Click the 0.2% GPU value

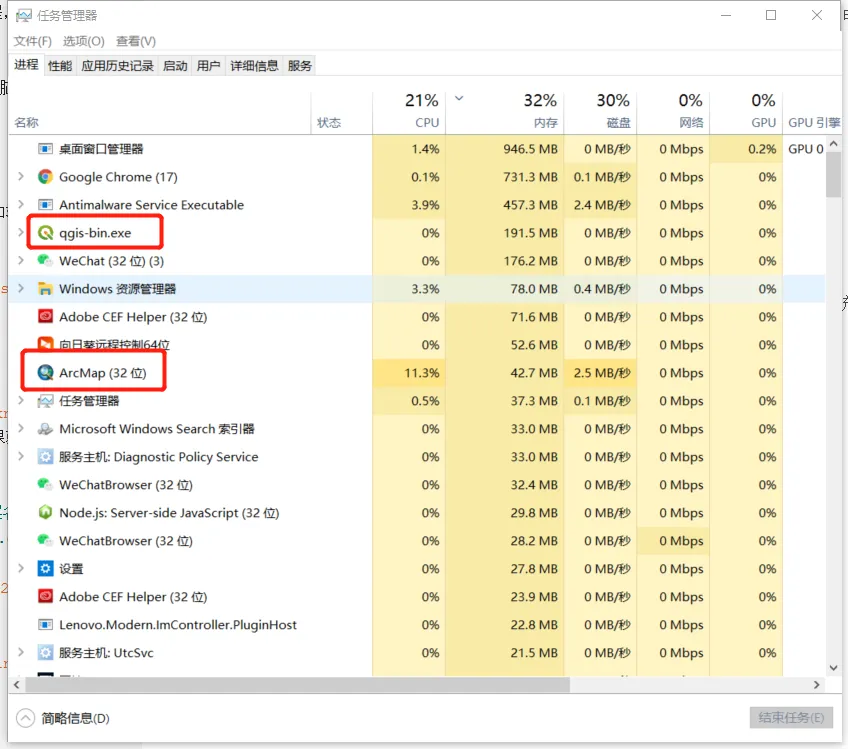[x=762, y=149]
